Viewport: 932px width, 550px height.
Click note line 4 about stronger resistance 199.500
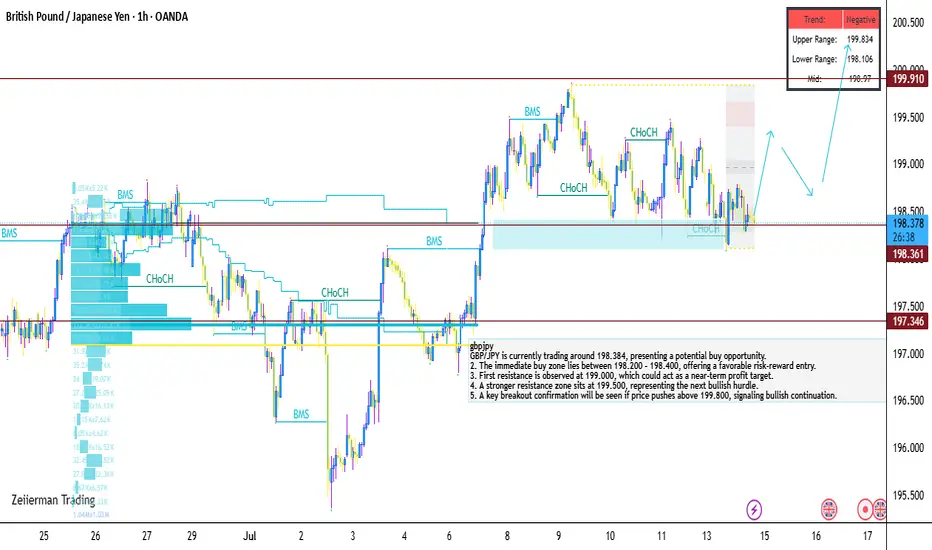613,385
